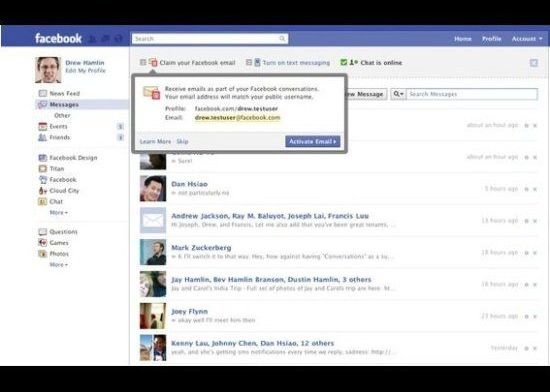550x392 pixels.
Task: Open Friends in the sidebar
Action: pyautogui.click(x=60, y=137)
